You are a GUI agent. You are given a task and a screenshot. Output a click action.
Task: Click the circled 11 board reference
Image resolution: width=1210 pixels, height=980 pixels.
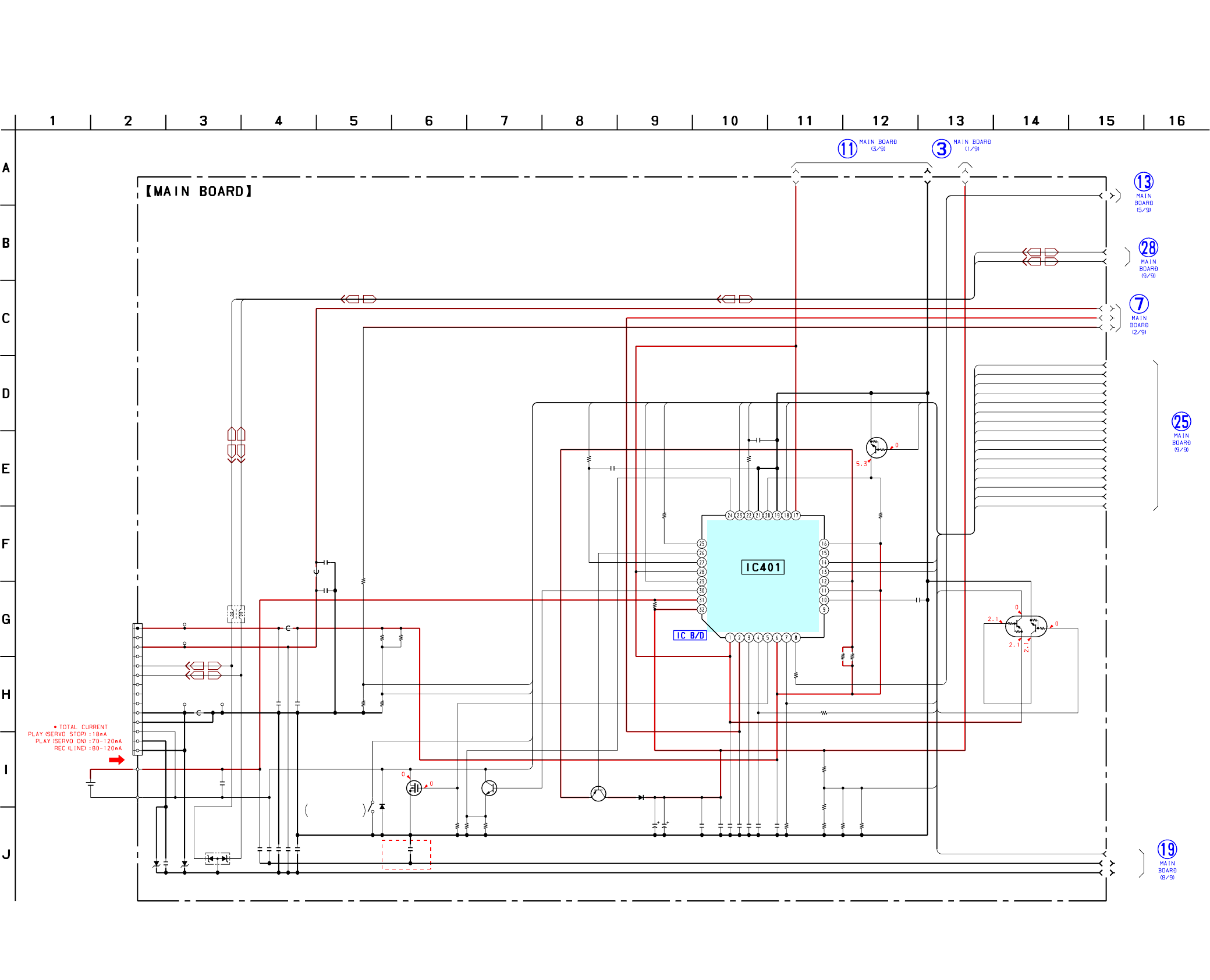click(847, 148)
